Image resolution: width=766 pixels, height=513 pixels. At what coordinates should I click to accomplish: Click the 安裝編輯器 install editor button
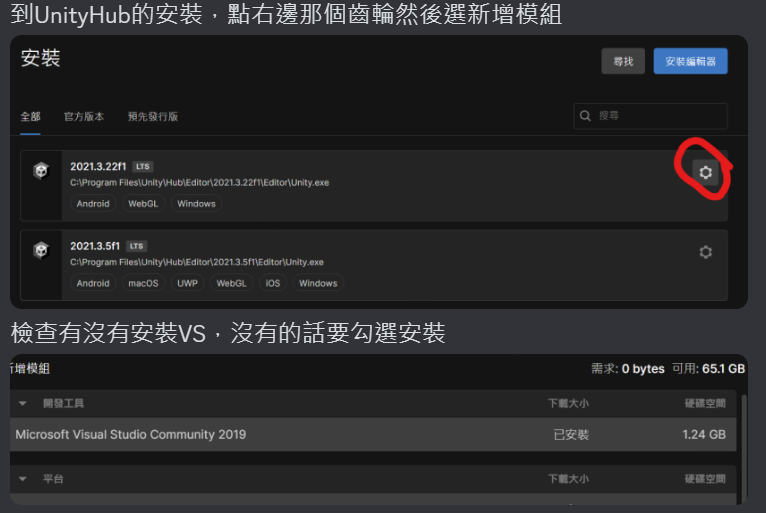(690, 61)
